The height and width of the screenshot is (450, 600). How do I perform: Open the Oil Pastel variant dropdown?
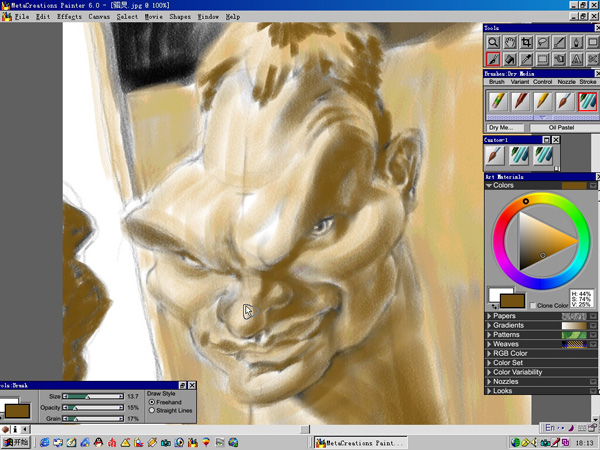(x=564, y=128)
